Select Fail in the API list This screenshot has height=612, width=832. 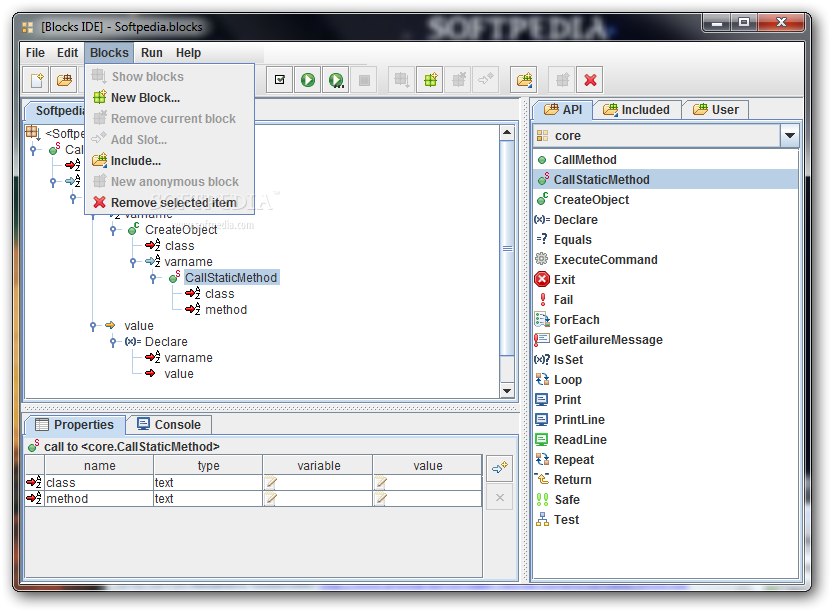click(x=665, y=300)
